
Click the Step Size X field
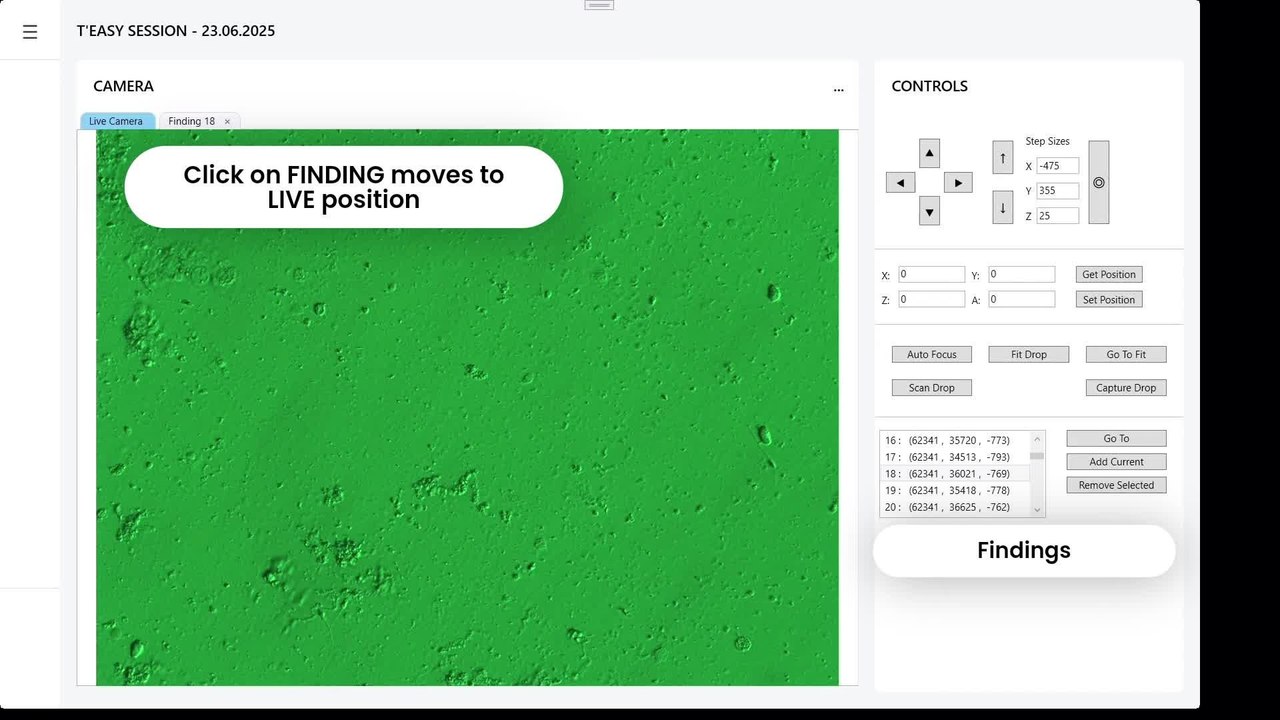pos(1057,166)
